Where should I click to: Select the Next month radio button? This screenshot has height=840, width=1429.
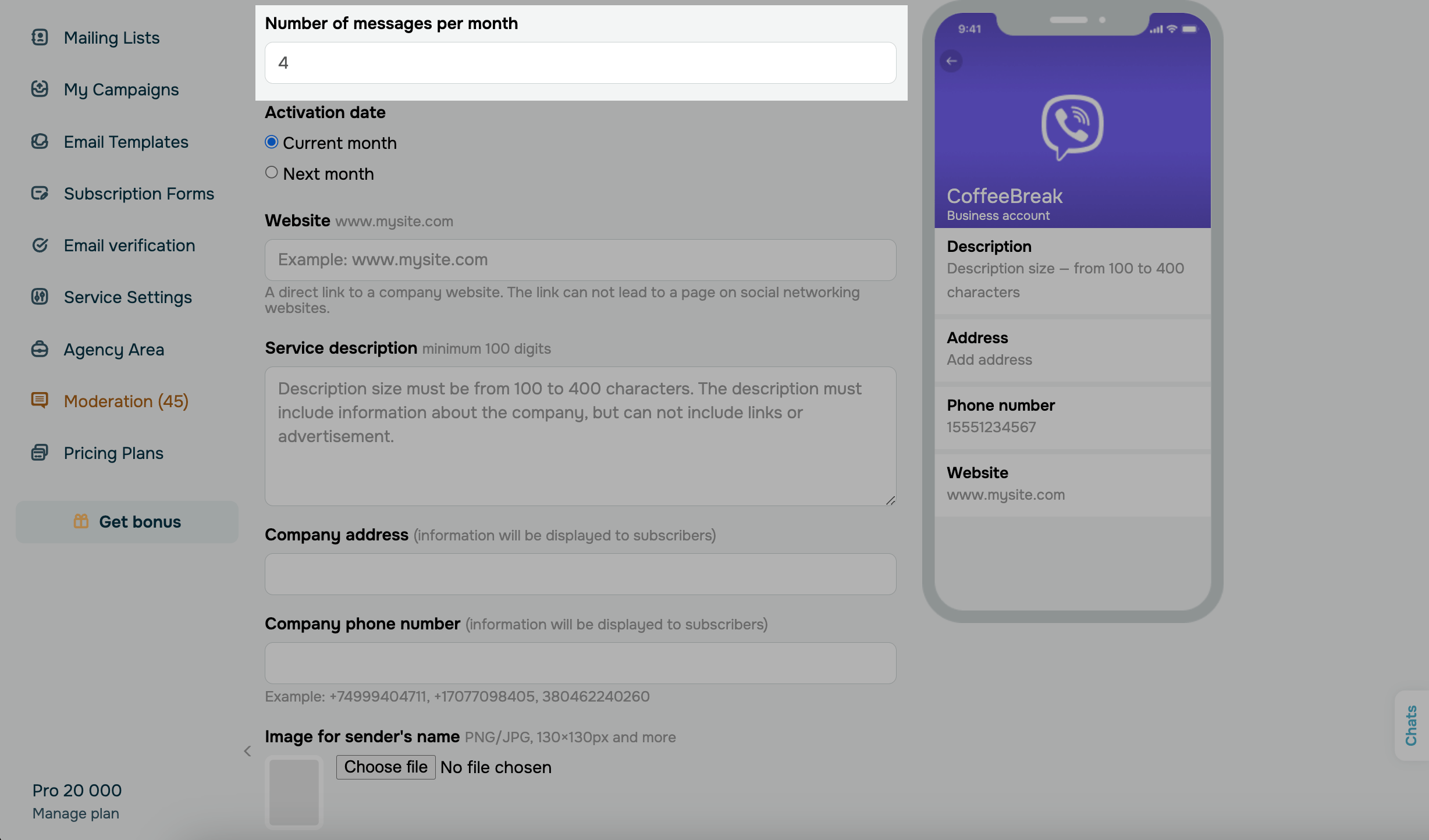pos(271,173)
